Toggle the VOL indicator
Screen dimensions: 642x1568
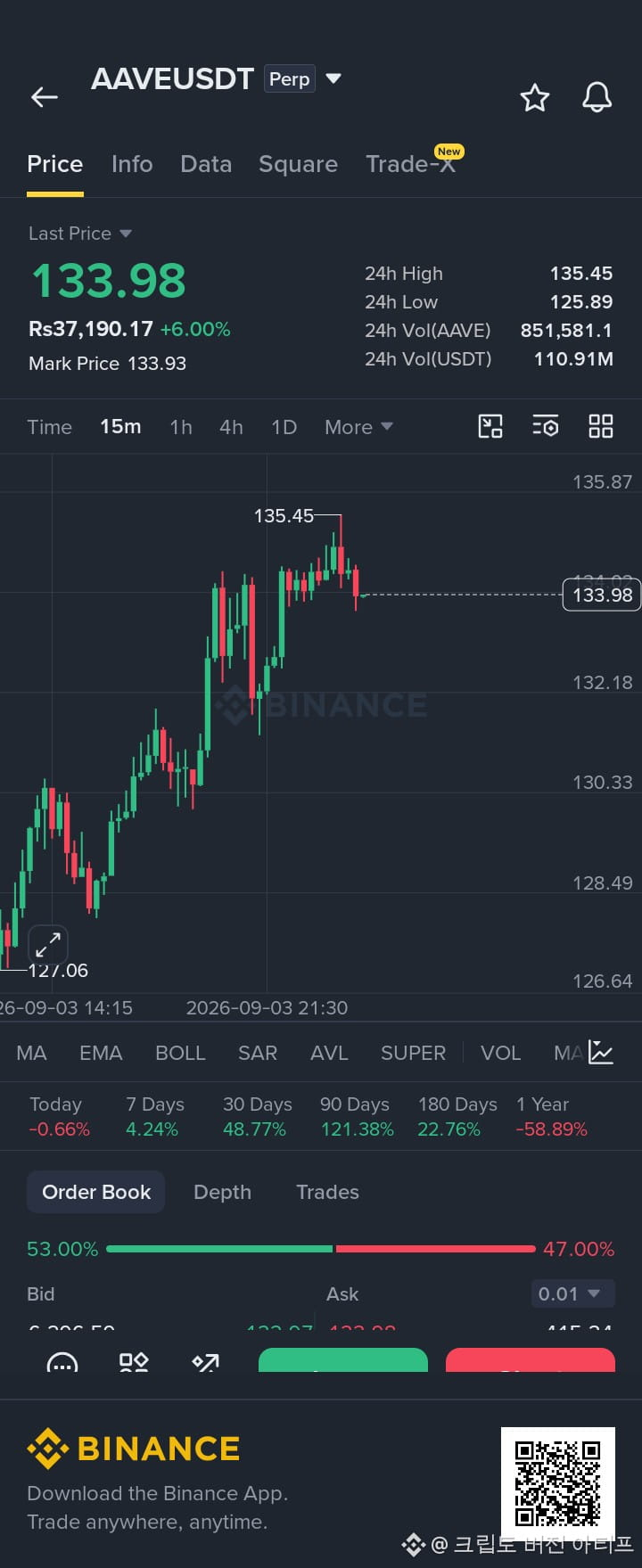(500, 1053)
